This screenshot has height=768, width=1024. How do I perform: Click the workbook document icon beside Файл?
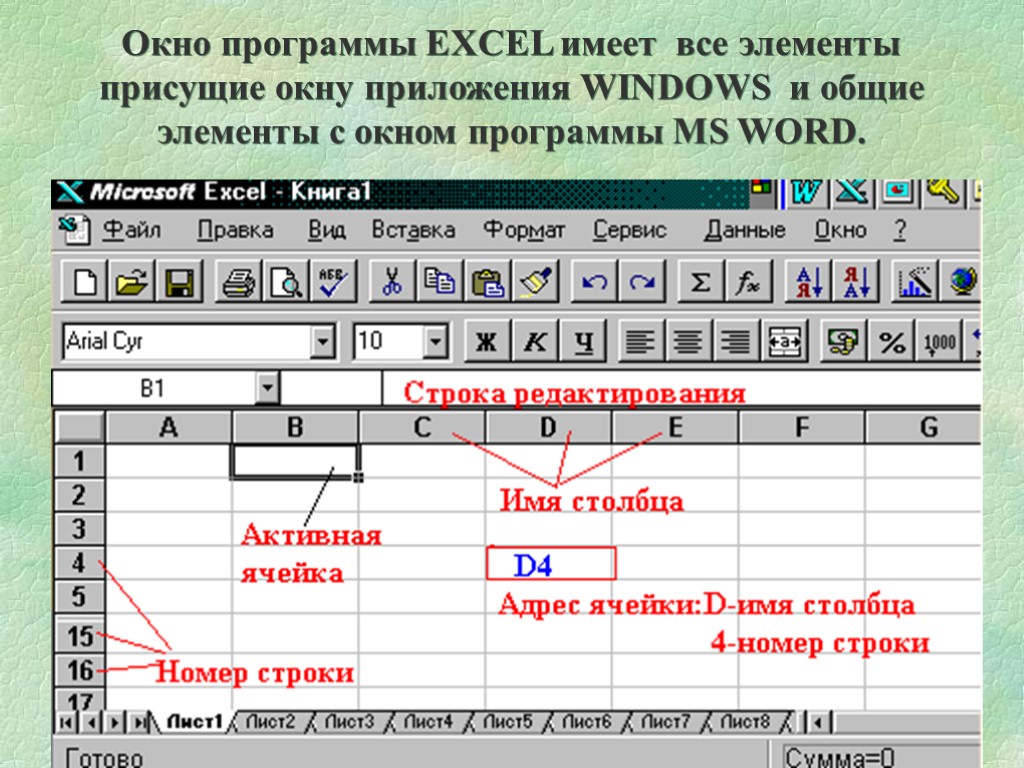74,229
